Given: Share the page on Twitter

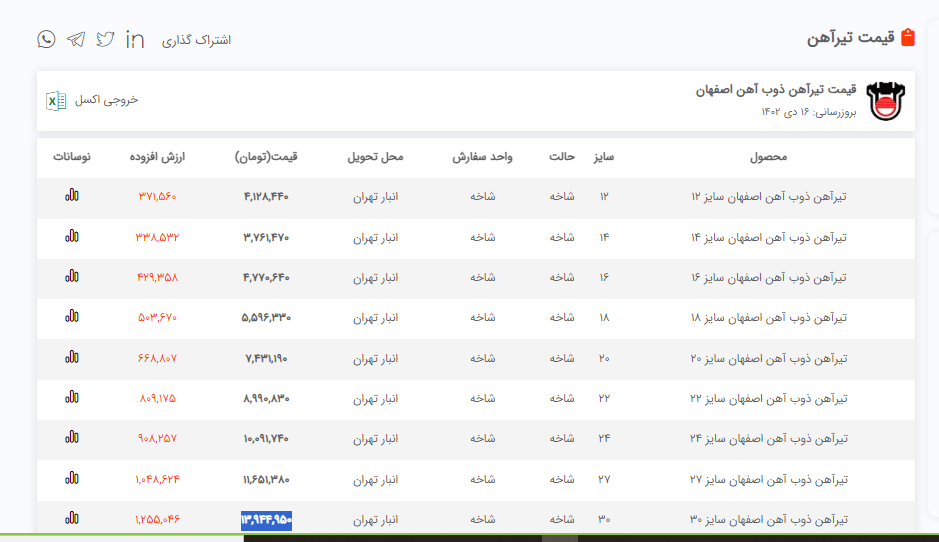Looking at the screenshot, I should [x=105, y=39].
